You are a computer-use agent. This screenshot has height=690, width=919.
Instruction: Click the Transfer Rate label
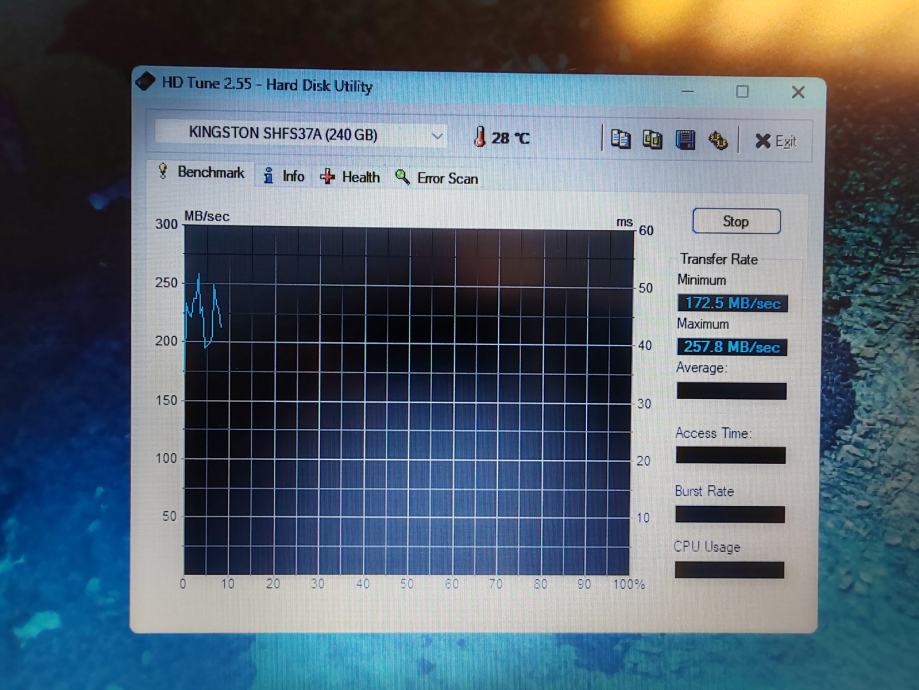coord(719,259)
